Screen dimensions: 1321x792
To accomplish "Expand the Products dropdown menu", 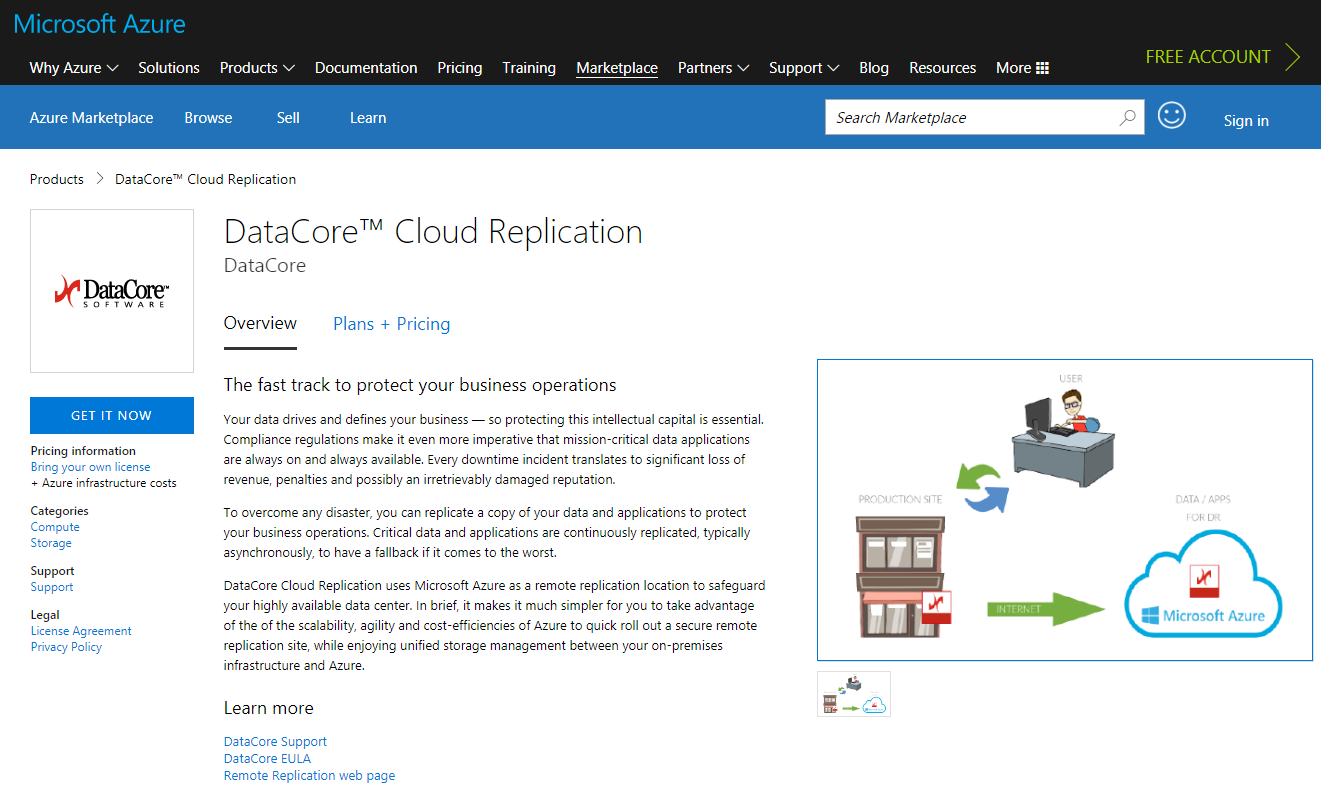I will (x=257, y=68).
